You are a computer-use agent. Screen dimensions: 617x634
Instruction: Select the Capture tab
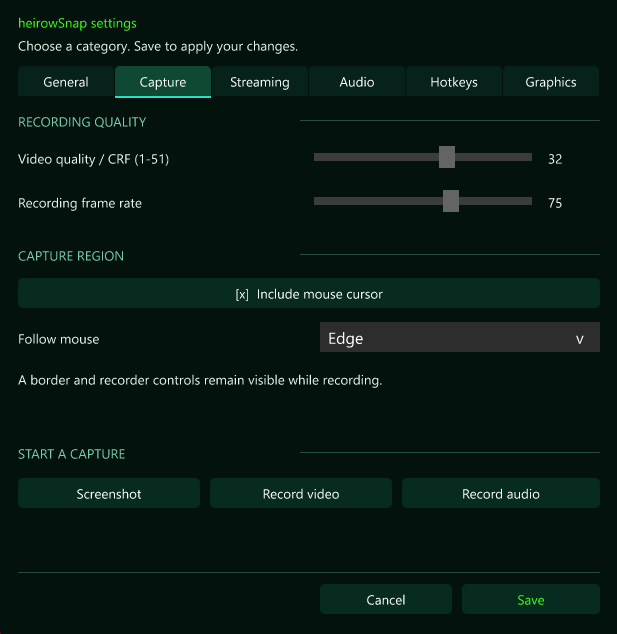click(163, 82)
